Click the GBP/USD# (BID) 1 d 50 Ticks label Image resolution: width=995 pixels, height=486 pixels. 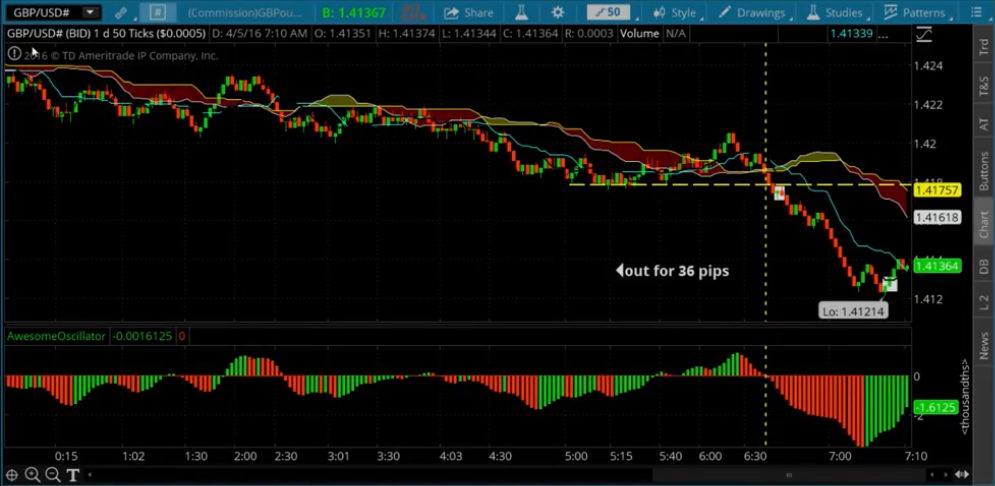coord(105,34)
